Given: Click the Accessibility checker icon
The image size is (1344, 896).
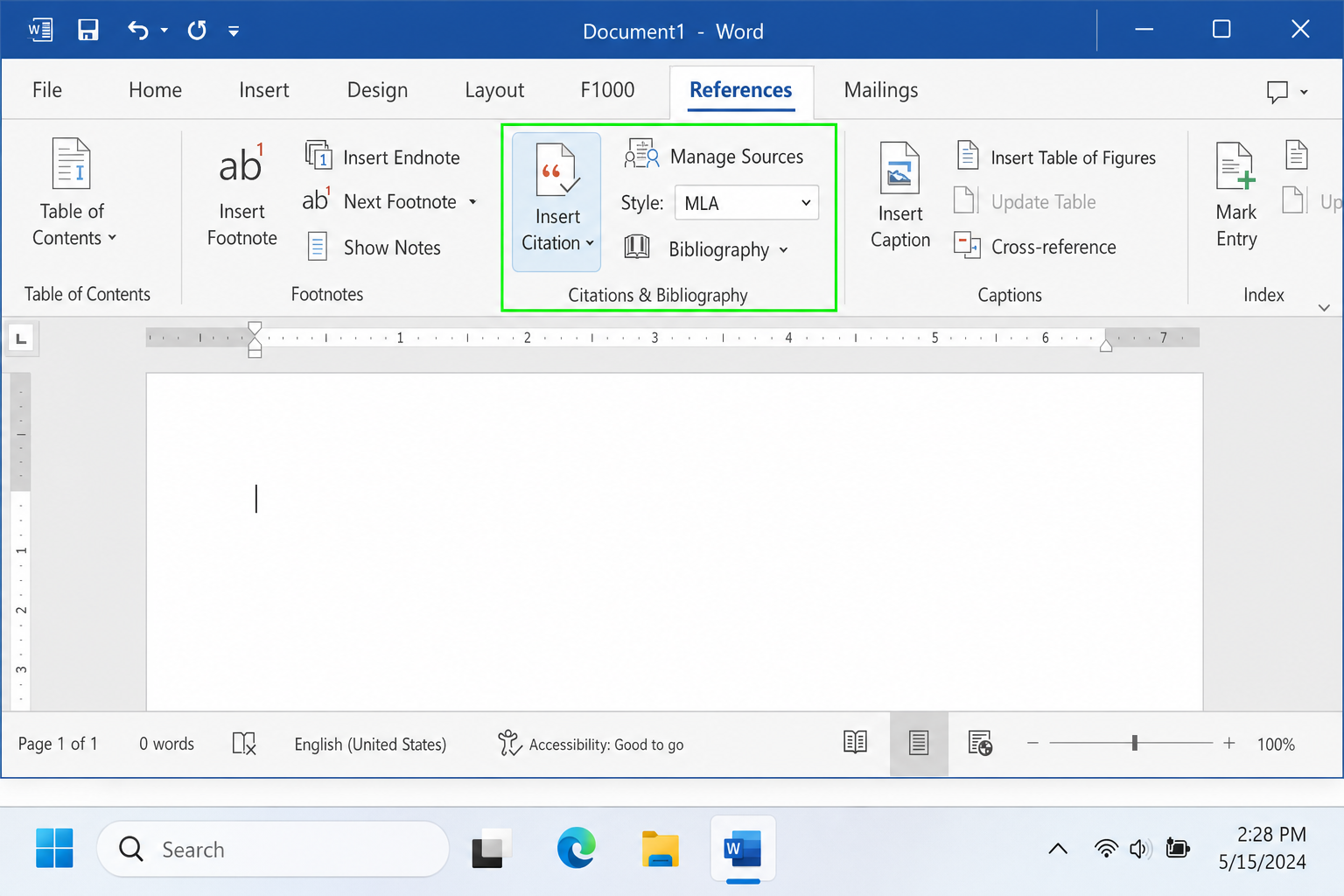Looking at the screenshot, I should pyautogui.click(x=509, y=743).
